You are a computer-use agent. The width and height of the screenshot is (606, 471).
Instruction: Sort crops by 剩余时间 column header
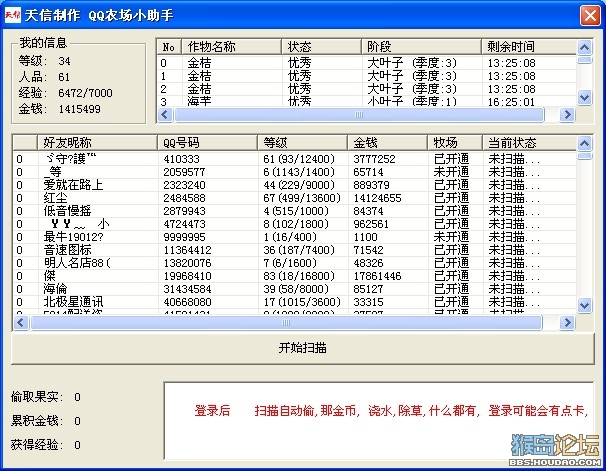[x=529, y=47]
